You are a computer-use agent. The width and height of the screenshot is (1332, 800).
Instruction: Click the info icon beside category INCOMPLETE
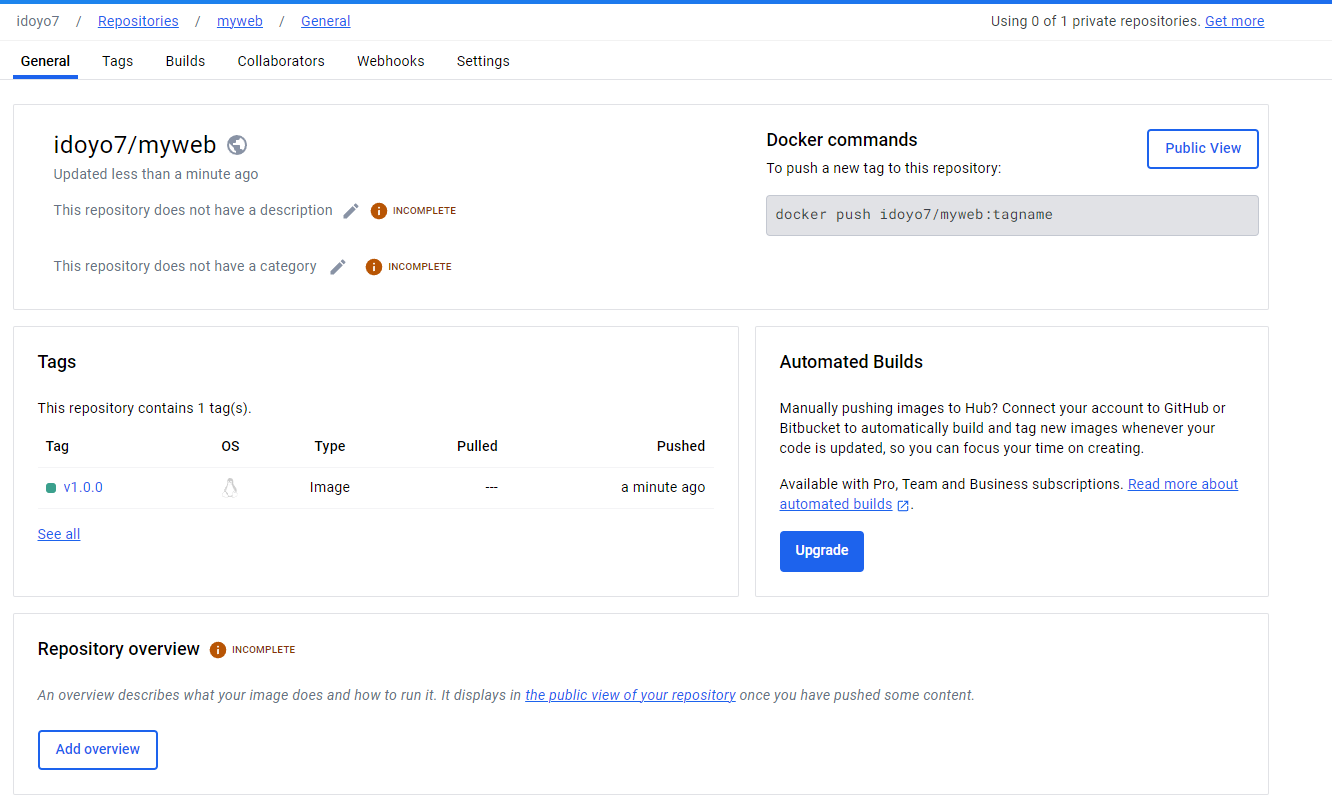pos(374,267)
